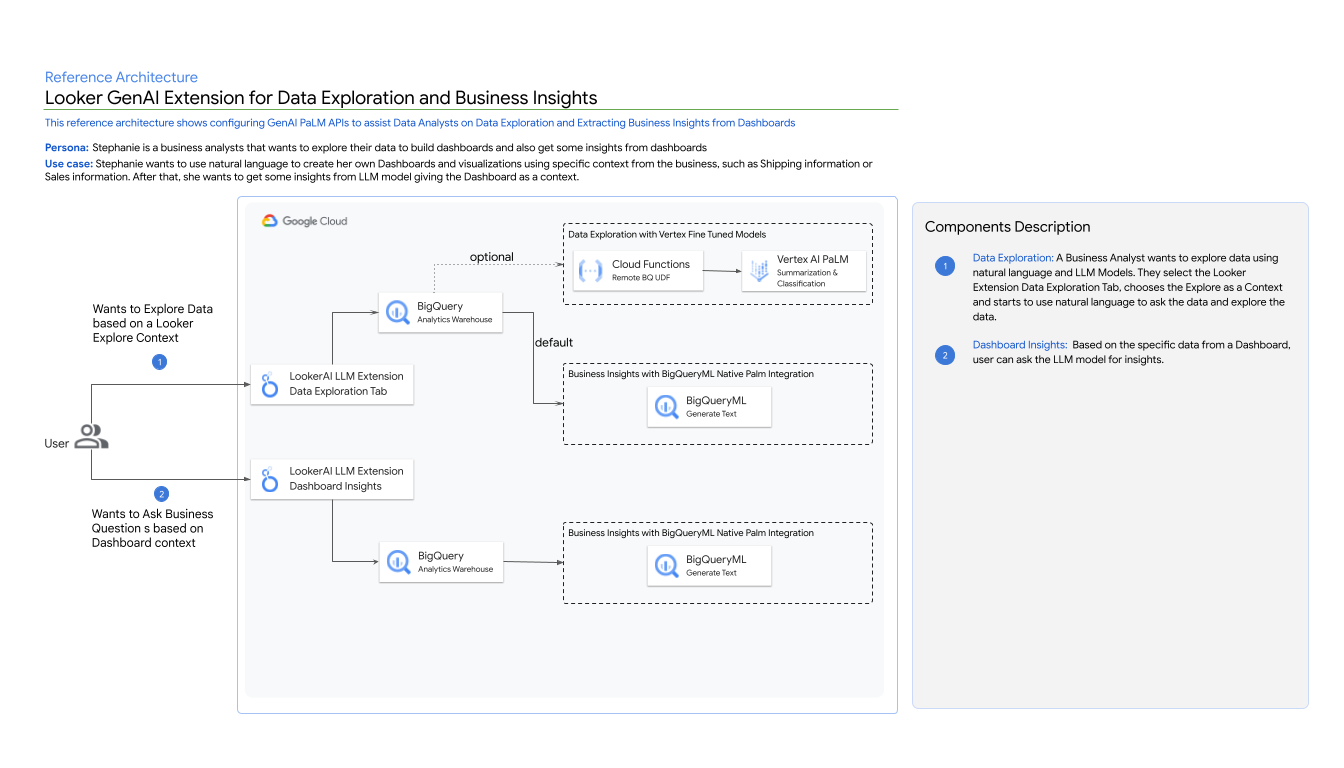The image size is (1344, 768).
Task: Click Business Insights title in the bottom dashed box
Action: [691, 533]
